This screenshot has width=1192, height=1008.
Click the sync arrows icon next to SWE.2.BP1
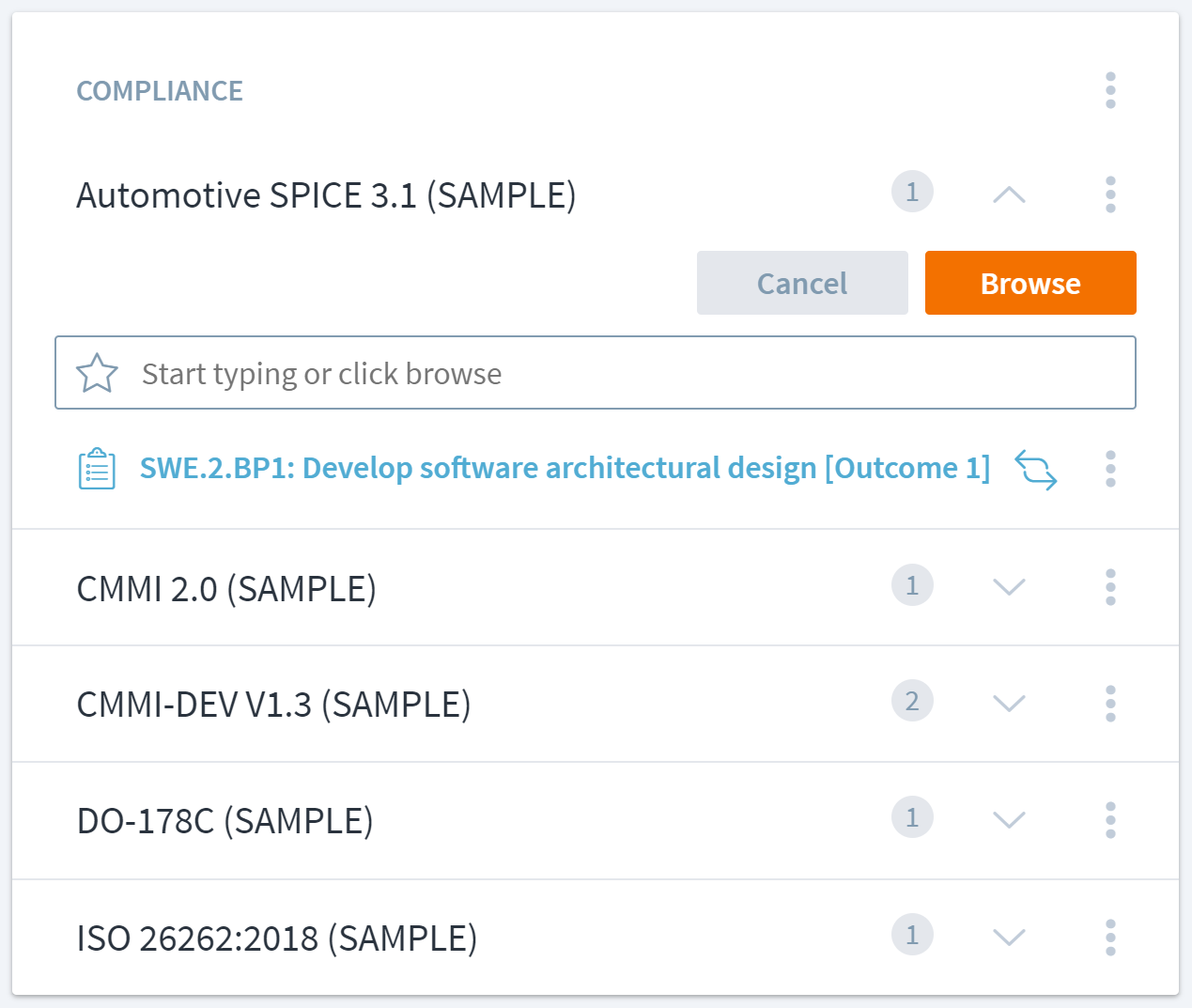1036,470
